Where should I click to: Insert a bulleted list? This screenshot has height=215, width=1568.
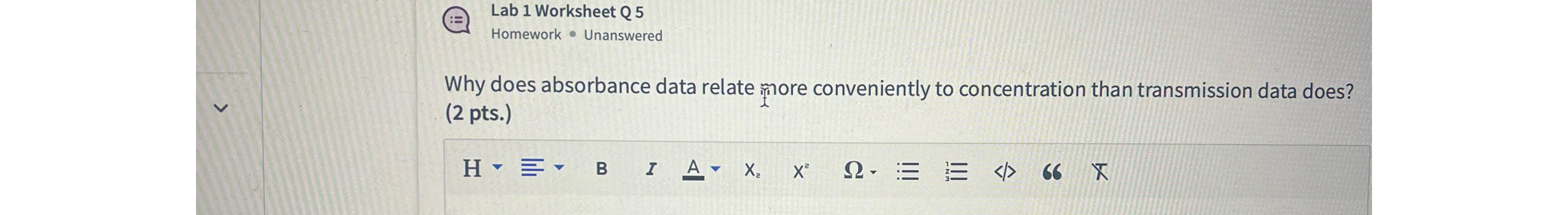[908, 172]
